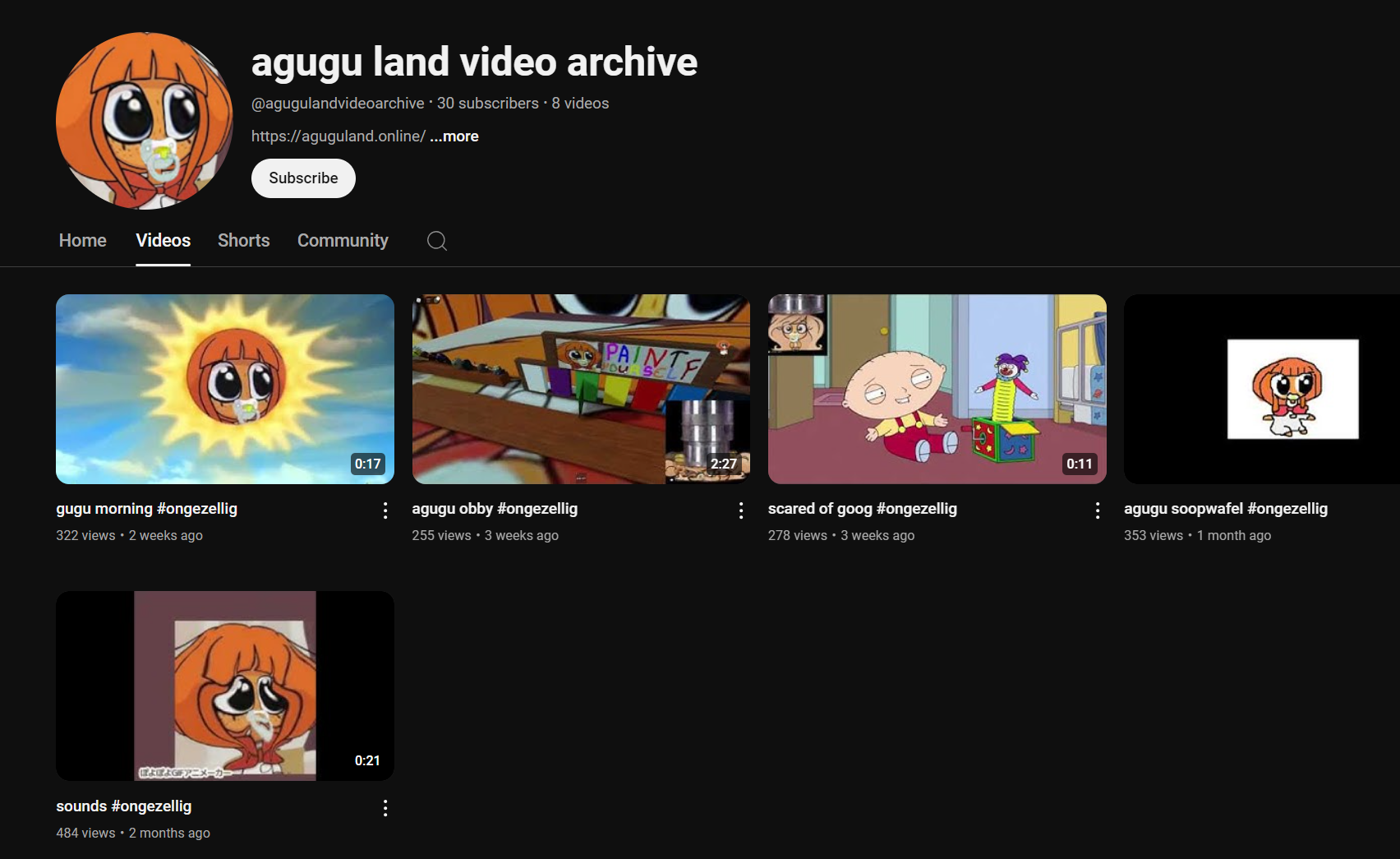The image size is (1400, 859).
Task: Click the 1 month ago upload date
Action: 1234,535
